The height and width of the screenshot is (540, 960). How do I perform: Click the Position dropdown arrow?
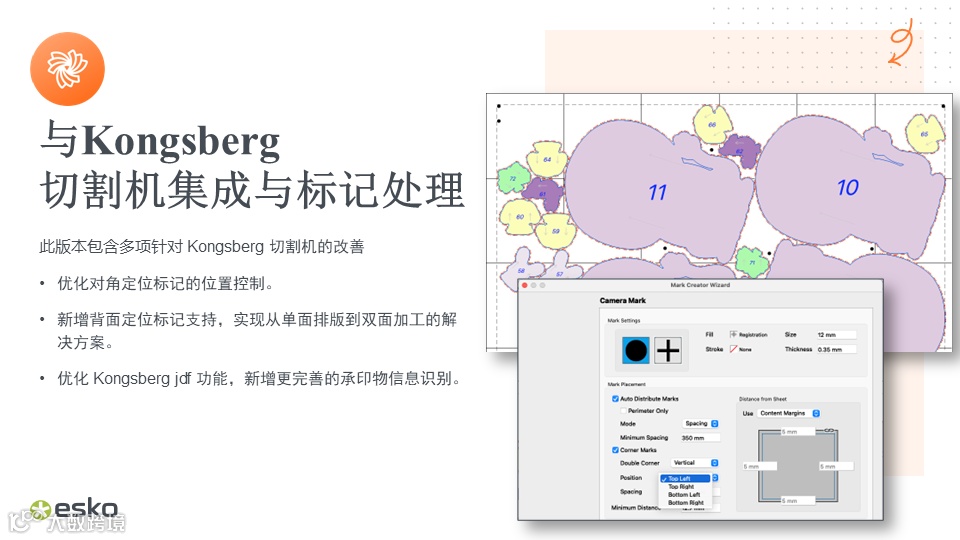pos(715,478)
